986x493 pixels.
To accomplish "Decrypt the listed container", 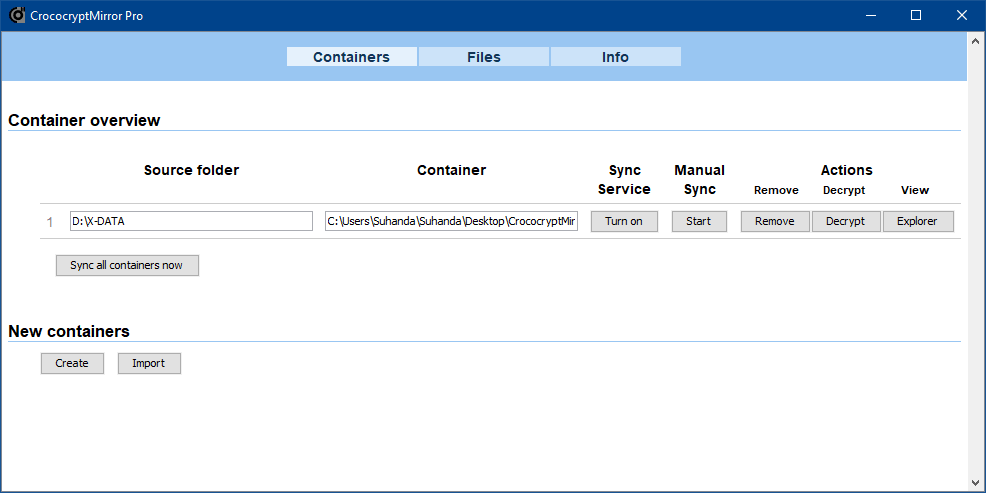I will (x=845, y=221).
